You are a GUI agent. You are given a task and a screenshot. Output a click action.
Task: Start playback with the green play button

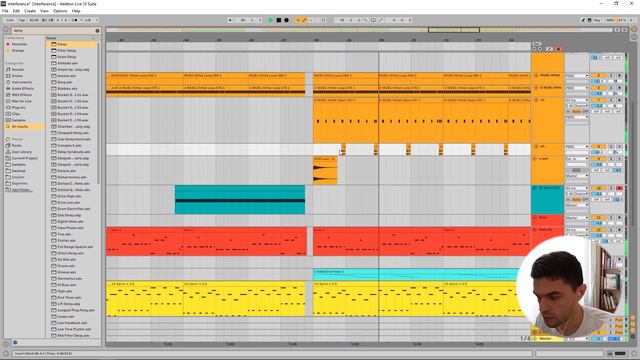pos(270,20)
